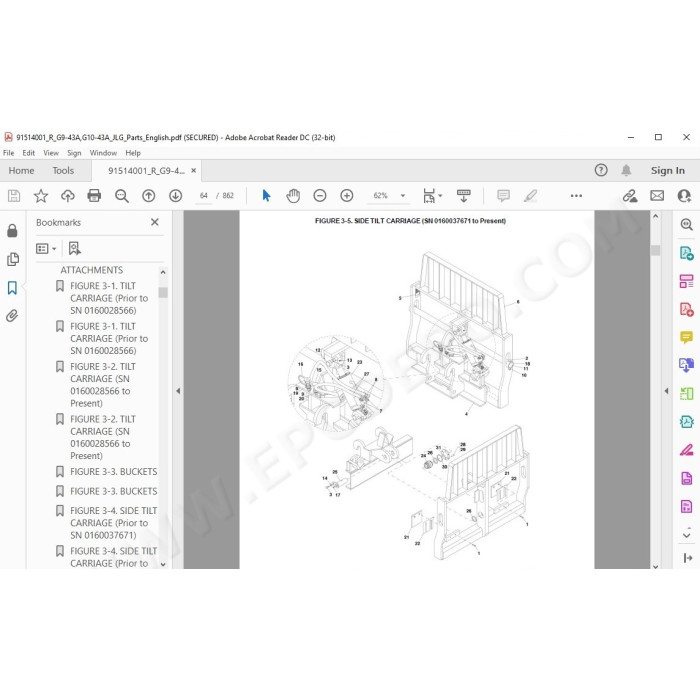
Task: Switch to the Tools tab
Action: coord(63,171)
